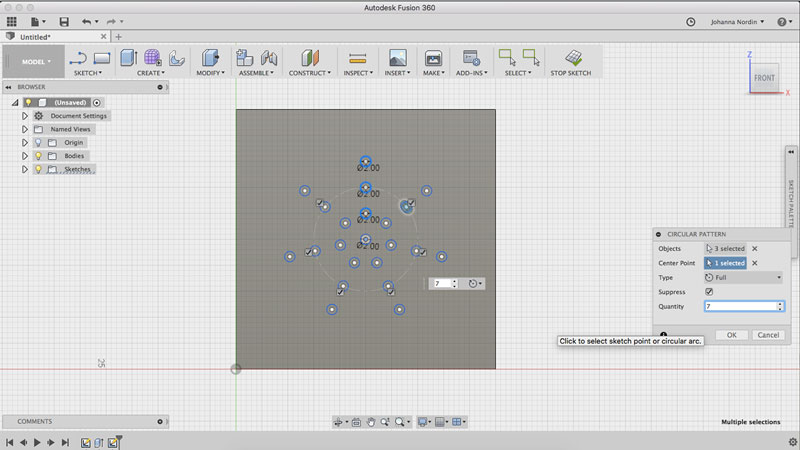Viewport: 800px width, 450px height.
Task: Click the FRONT face of the view cube
Action: 764,78
